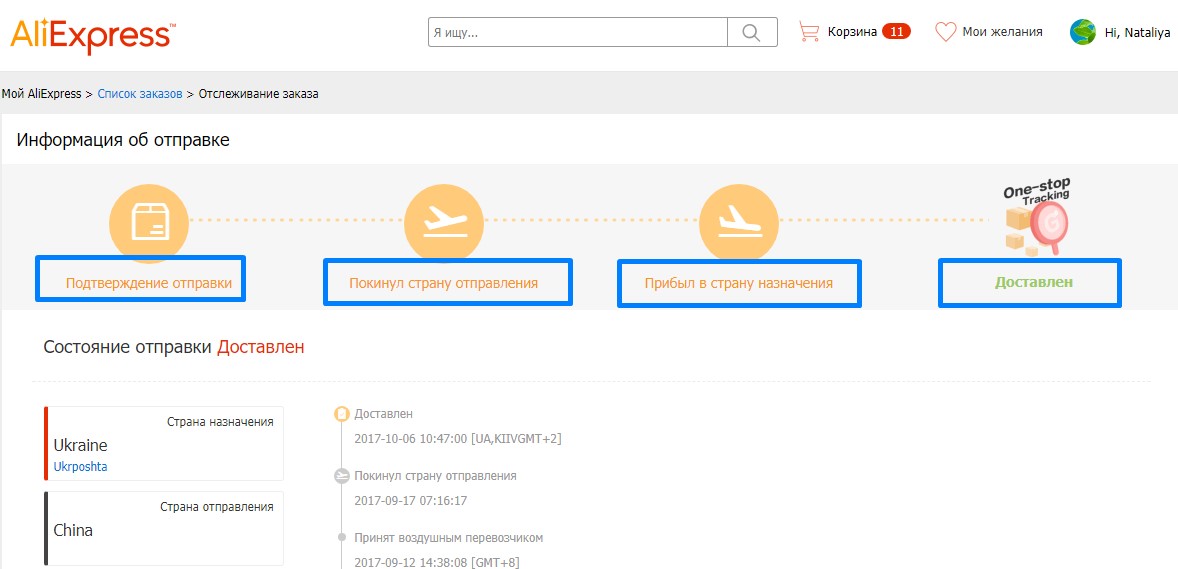This screenshot has width=1178, height=569.
Task: Click the Информация об отправке heading
Action: tap(123, 140)
